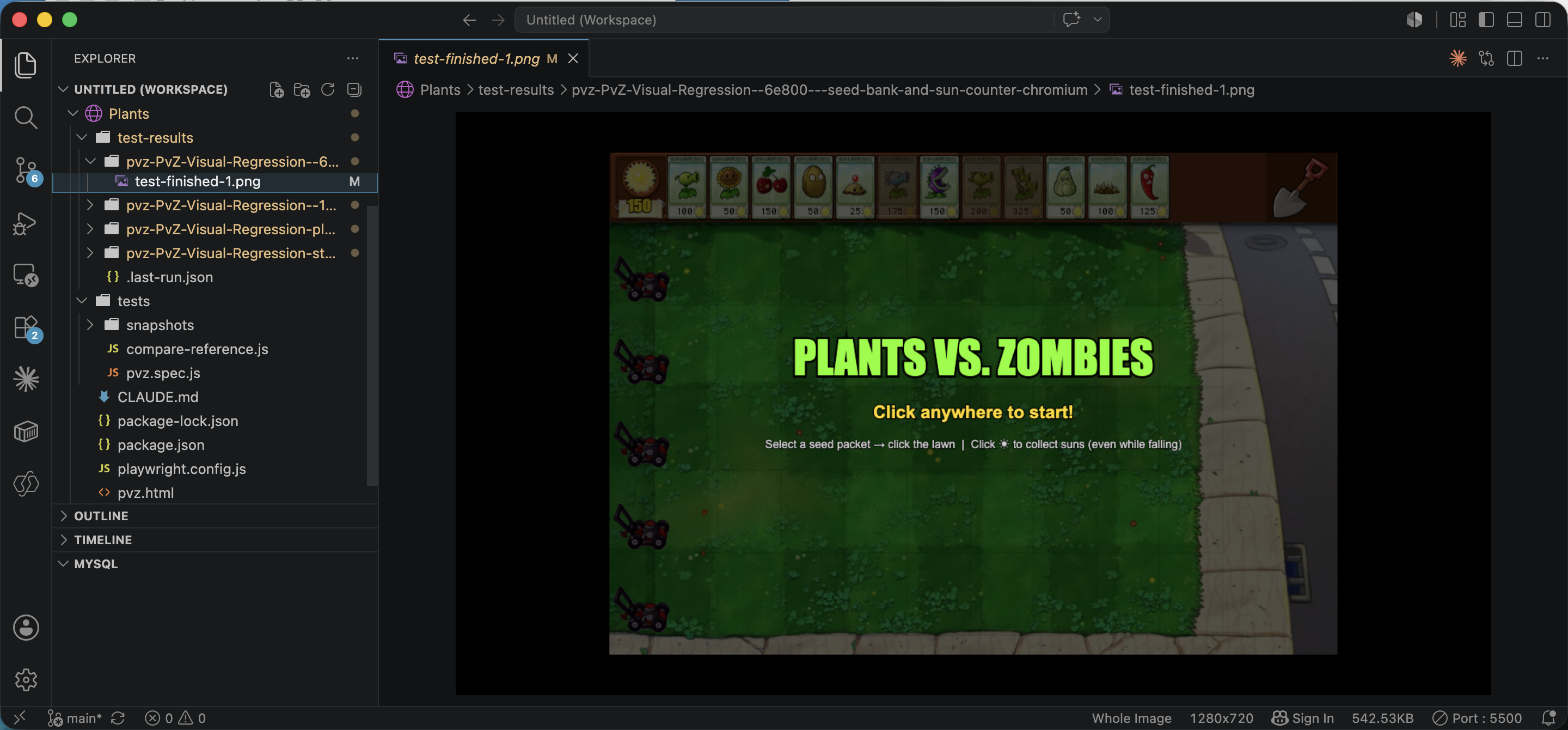The width and height of the screenshot is (1568, 730).
Task: Click Sign In in status bar
Action: click(1303, 719)
